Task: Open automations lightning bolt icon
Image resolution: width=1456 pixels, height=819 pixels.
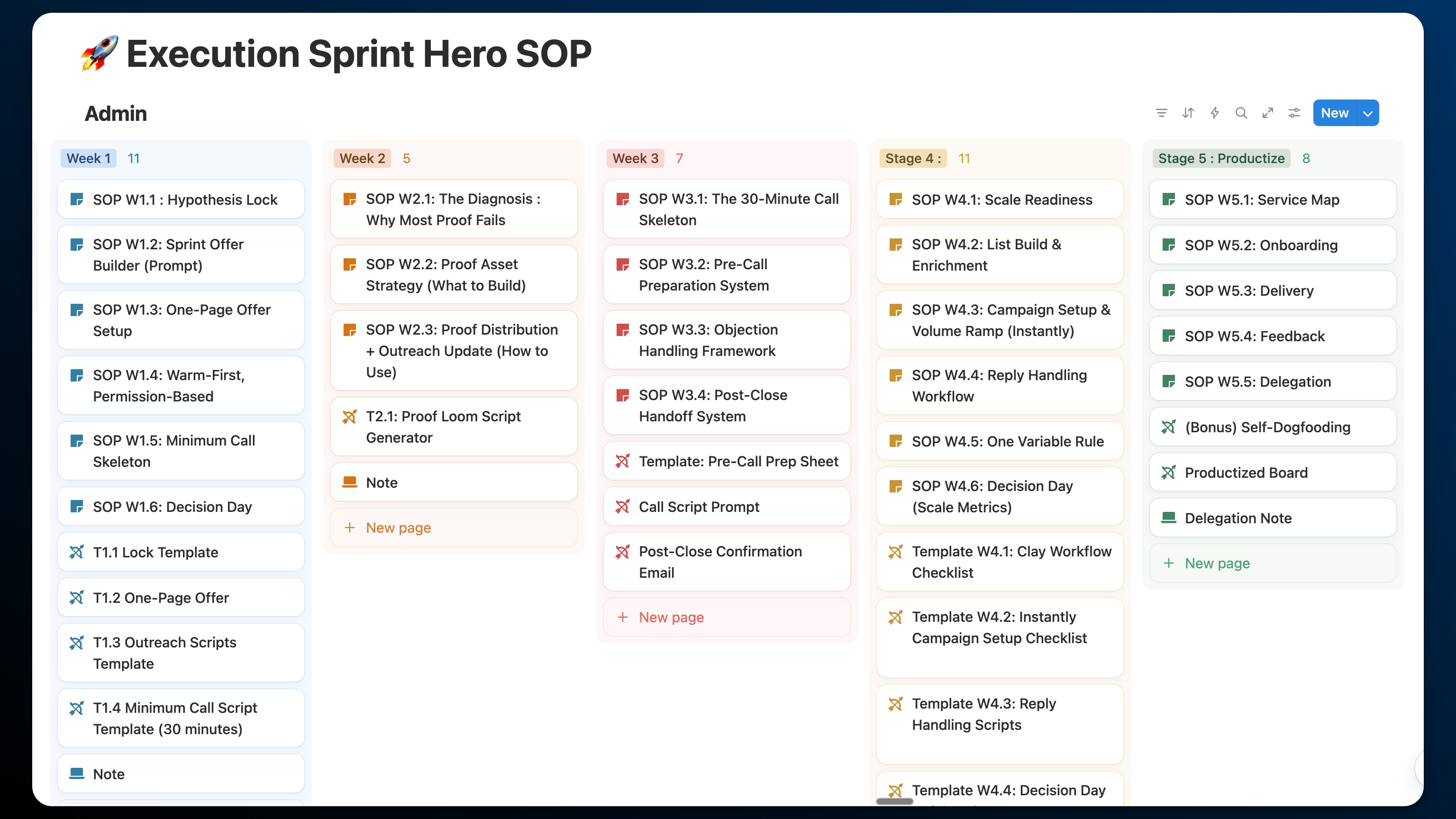Action: [x=1214, y=113]
